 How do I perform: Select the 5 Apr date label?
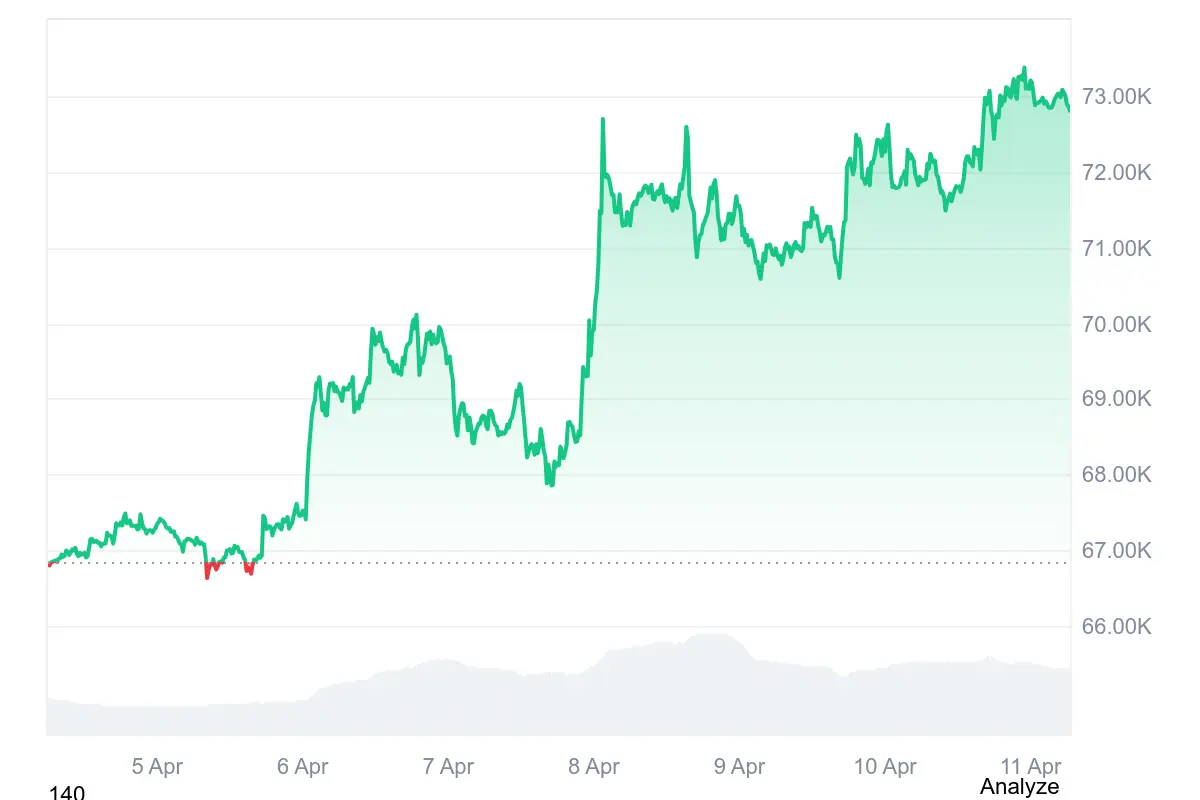point(157,767)
